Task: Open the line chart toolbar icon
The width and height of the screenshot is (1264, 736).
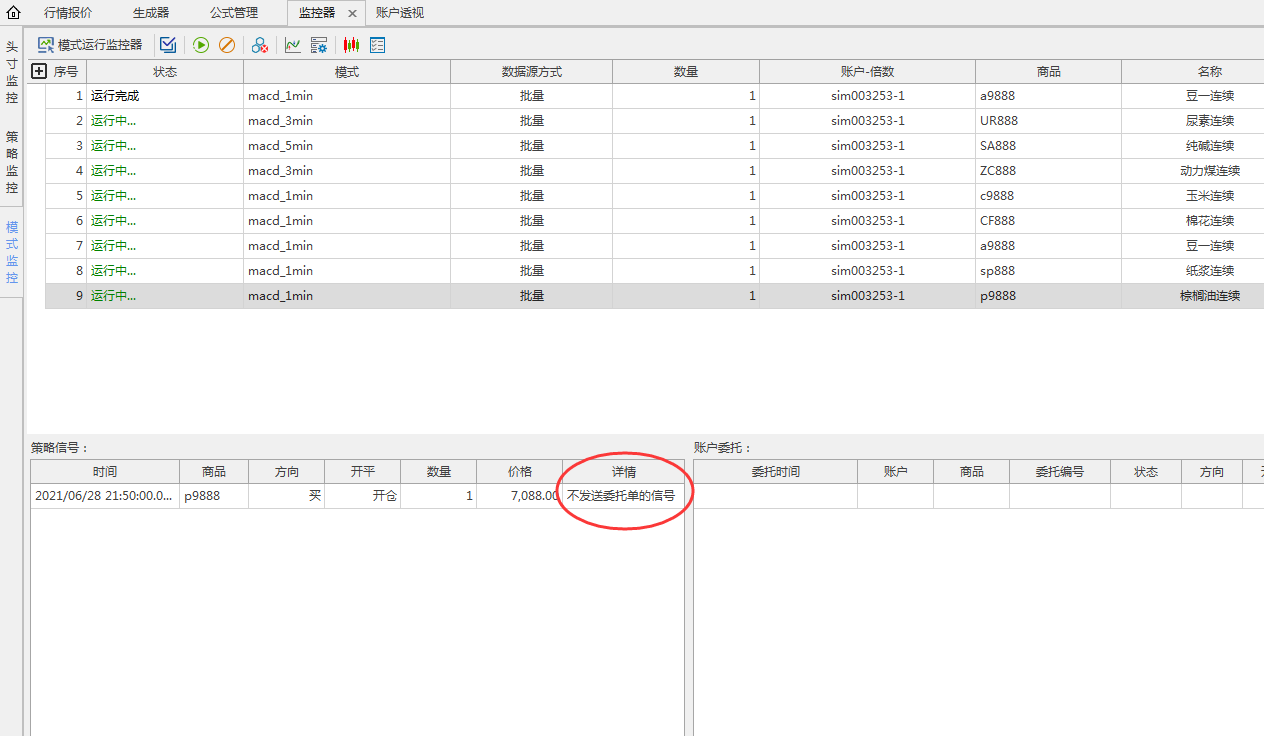Action: [x=293, y=45]
